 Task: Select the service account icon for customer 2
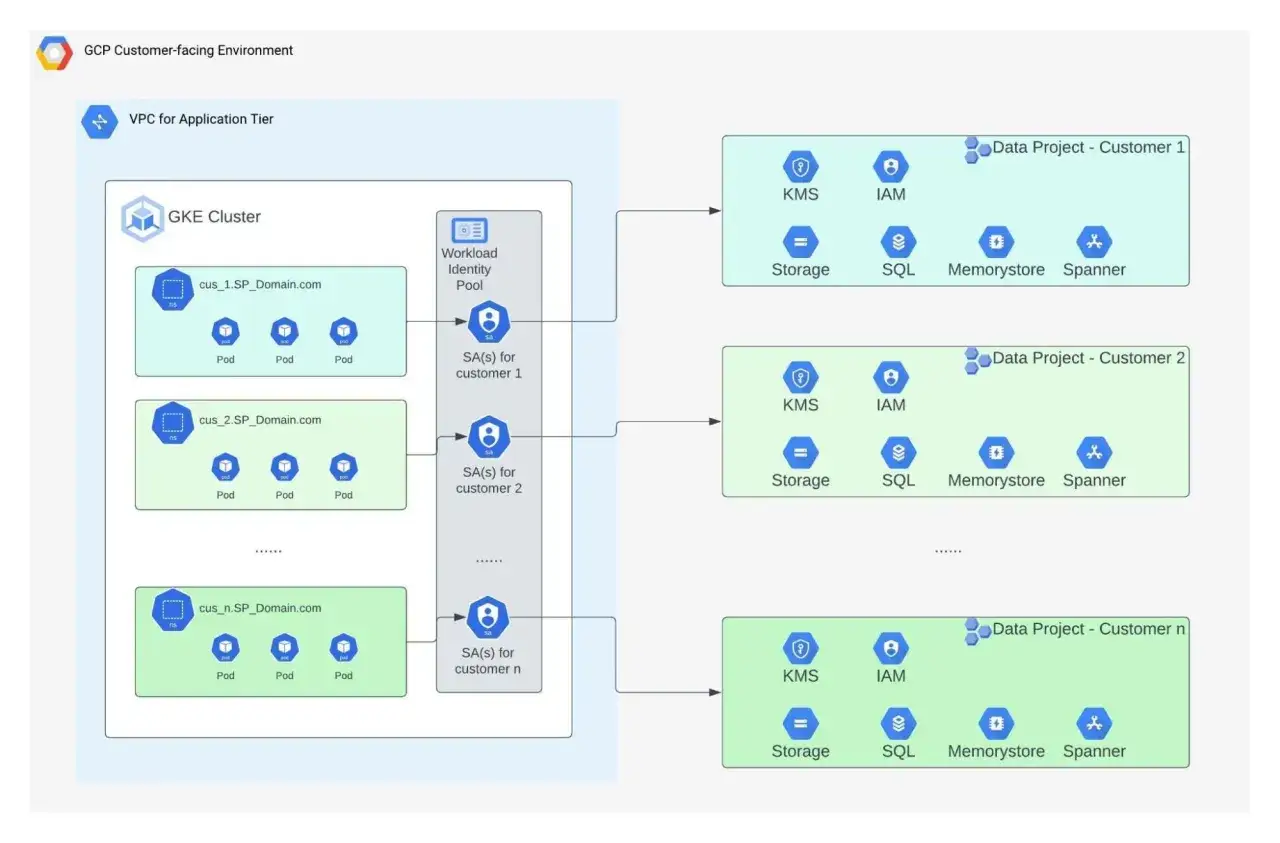point(488,436)
